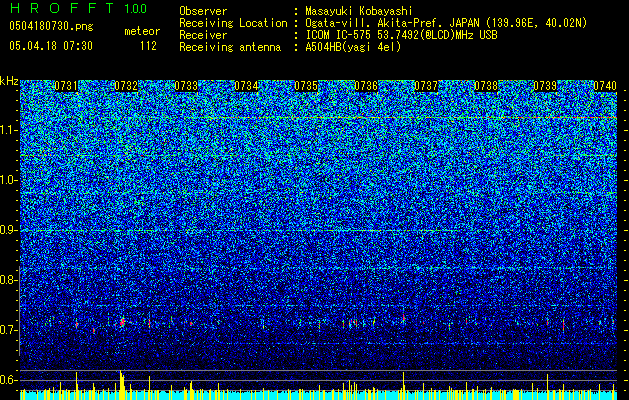Click the bright red meteor echo near 0732

122,321
